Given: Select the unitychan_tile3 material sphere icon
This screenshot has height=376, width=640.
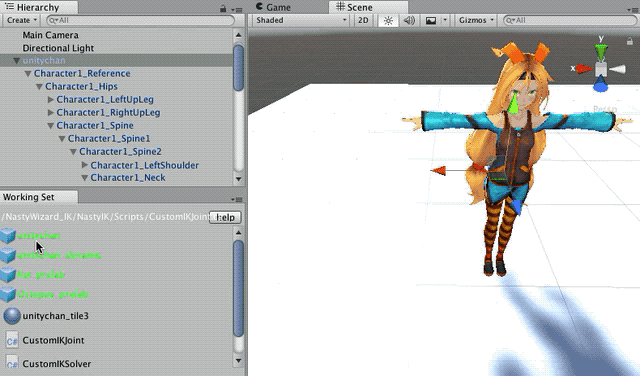Looking at the screenshot, I should tap(12, 316).
